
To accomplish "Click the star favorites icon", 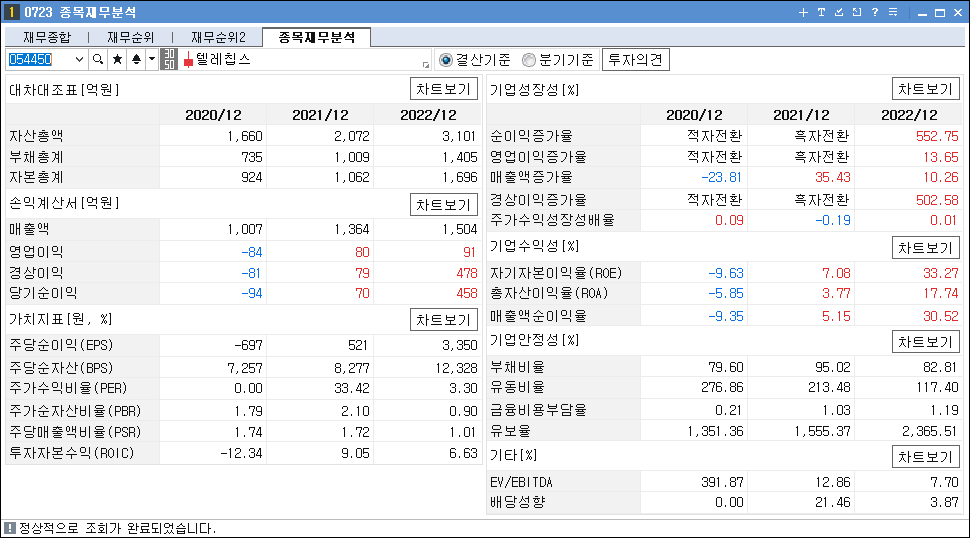I will [117, 59].
